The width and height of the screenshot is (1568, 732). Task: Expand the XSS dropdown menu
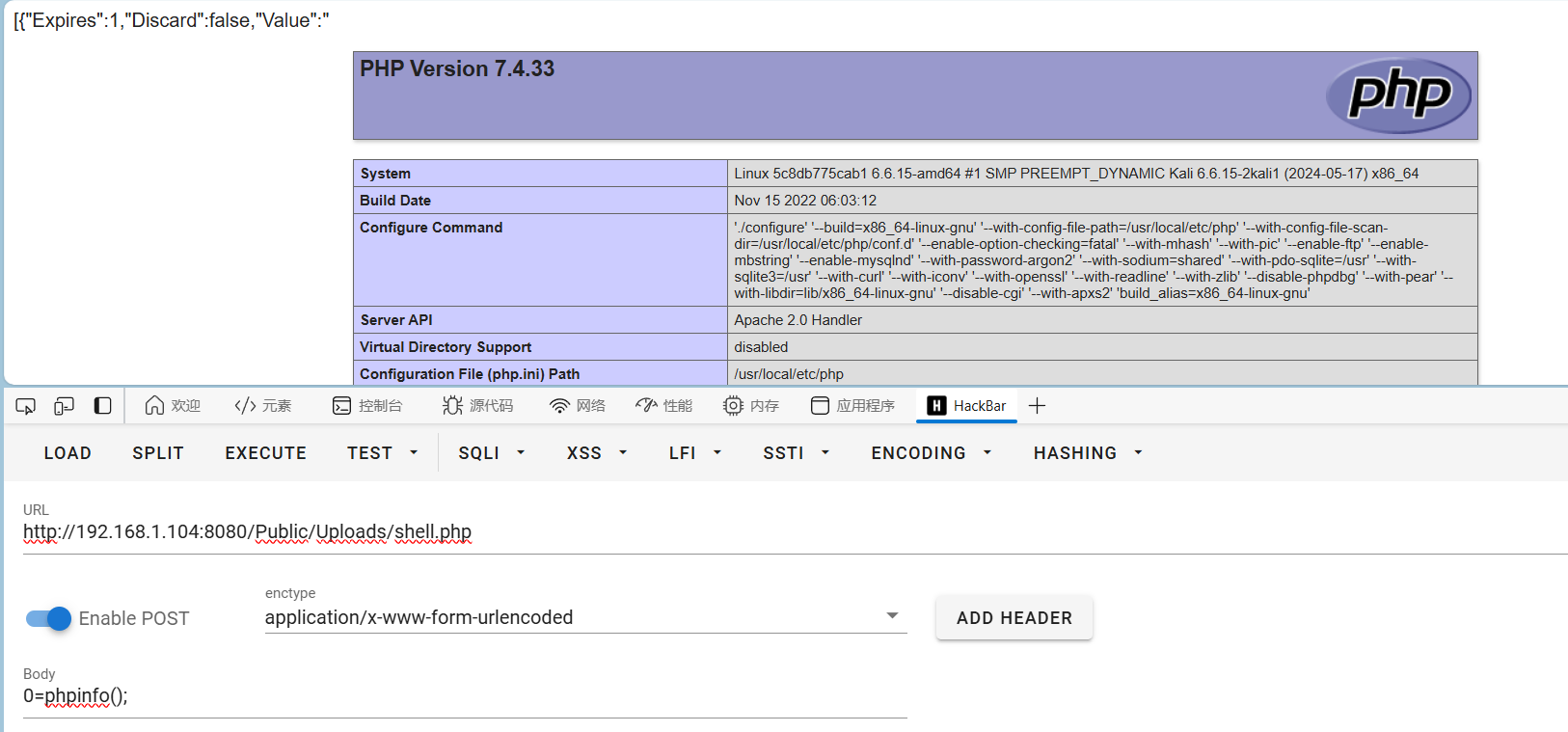(597, 453)
